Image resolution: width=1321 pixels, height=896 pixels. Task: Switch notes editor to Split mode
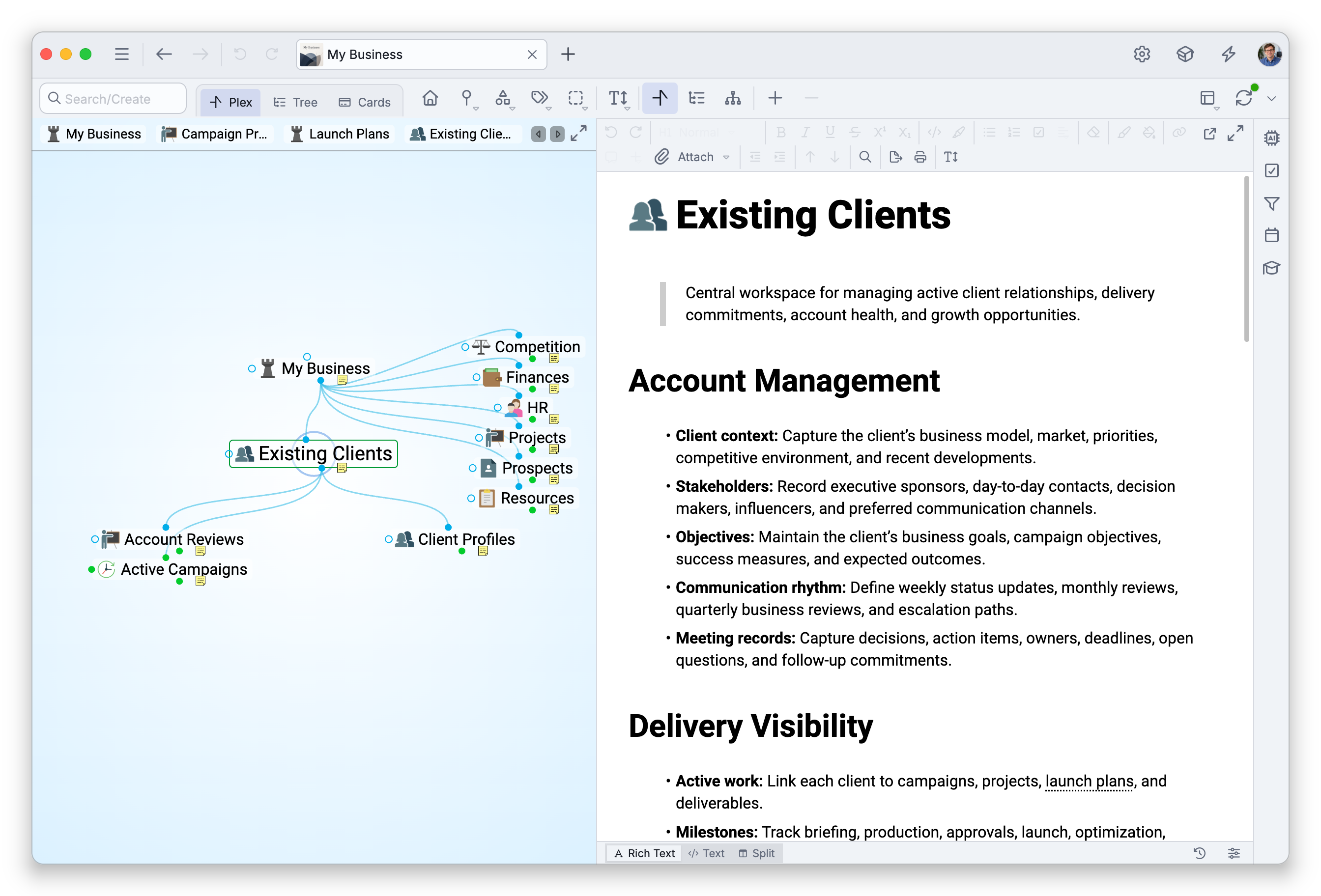coord(756,853)
